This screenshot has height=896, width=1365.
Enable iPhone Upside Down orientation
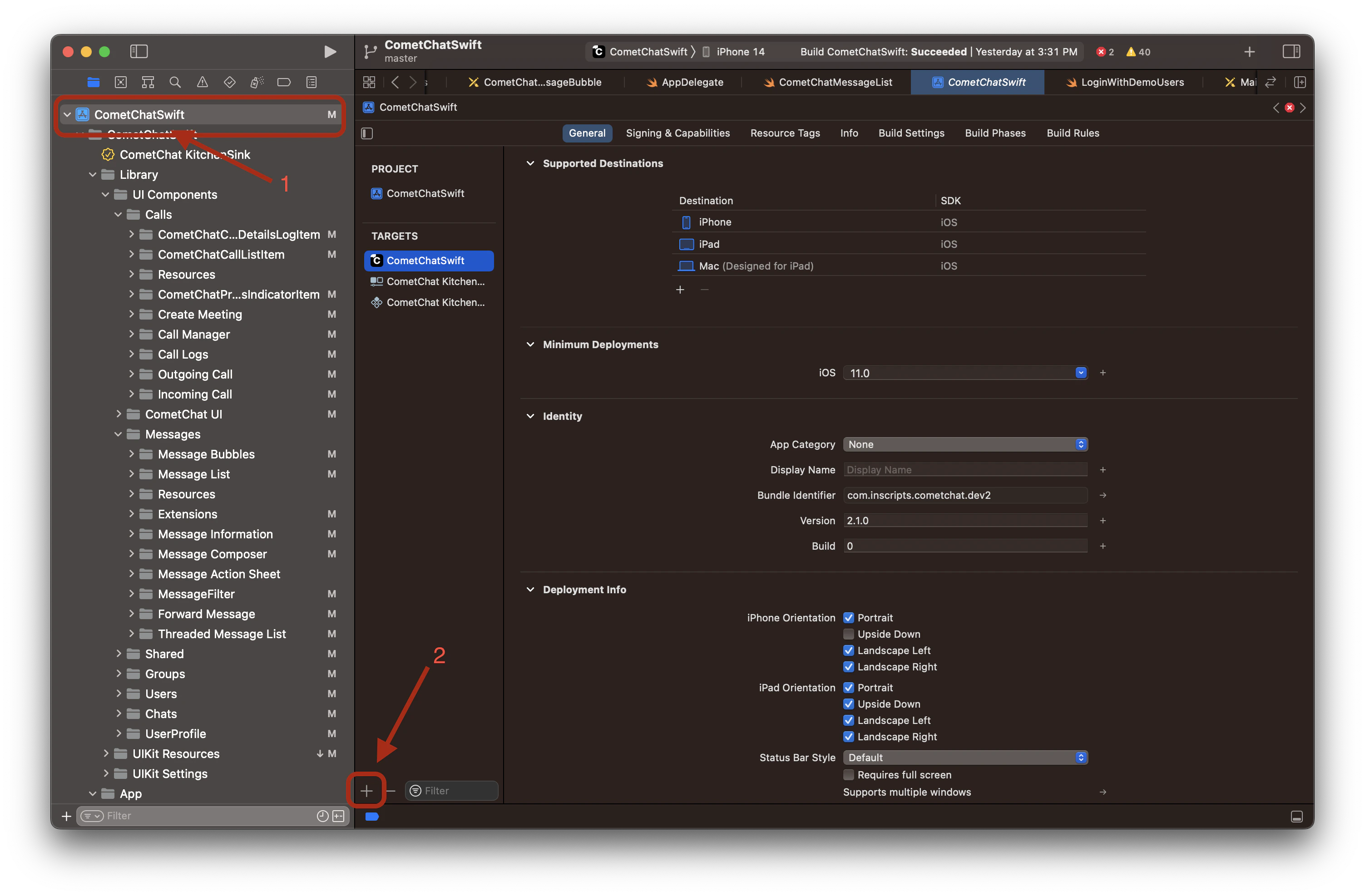coord(848,634)
